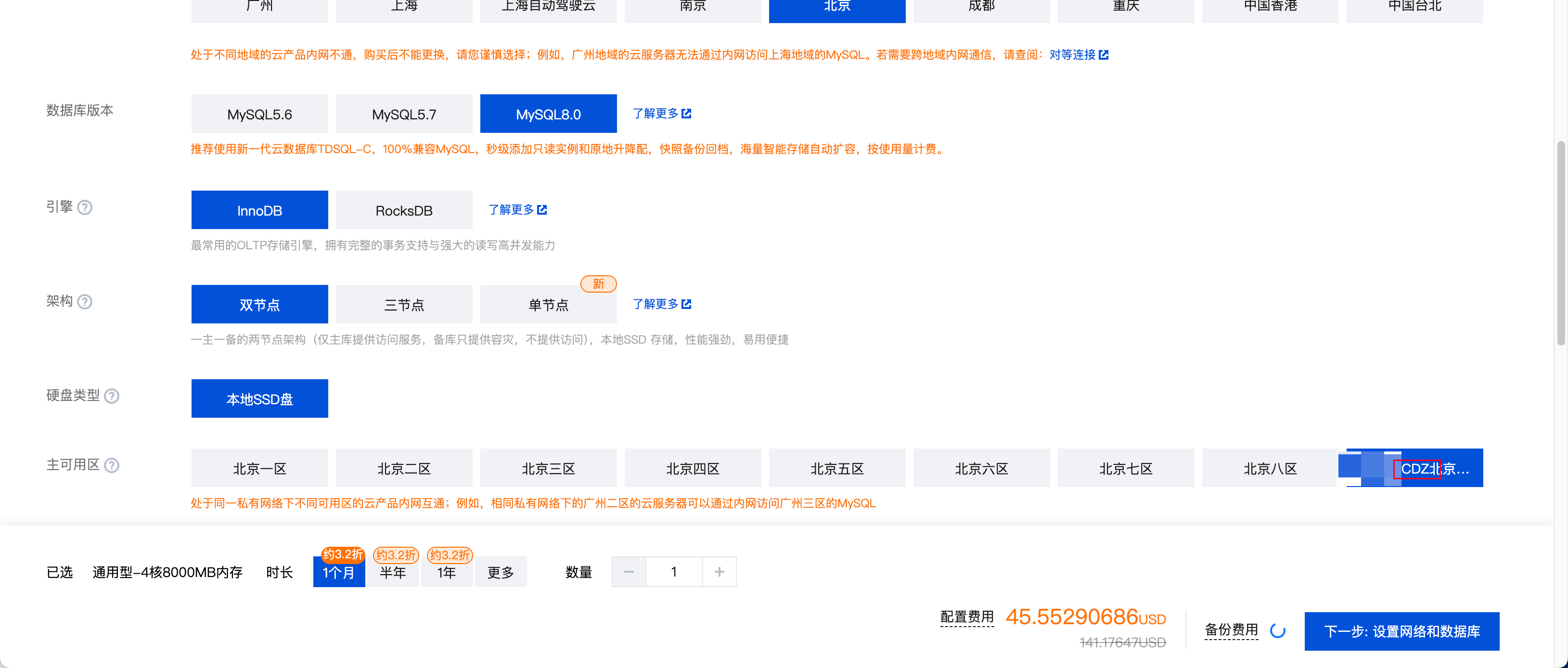This screenshot has width=1568, height=668.
Task: Click plus icon to increase quantity
Action: click(719, 572)
